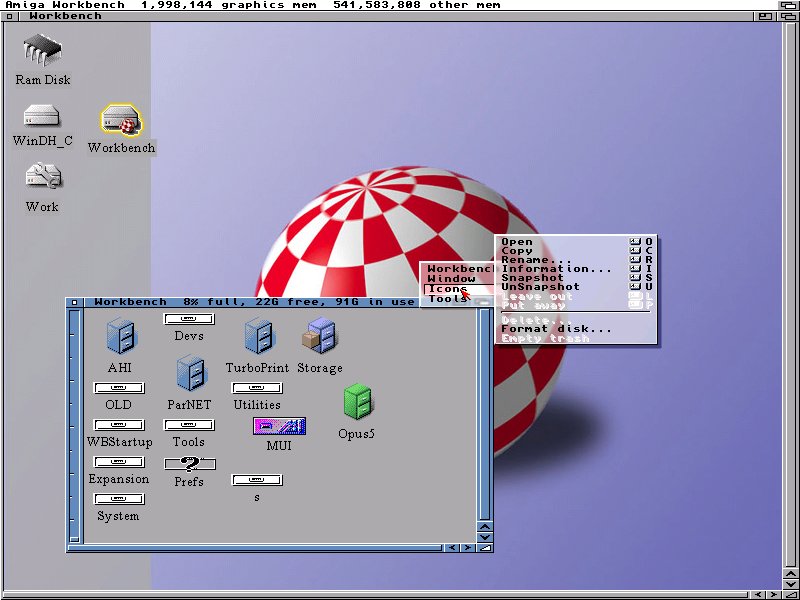Select Snapshot in the Icons menu
The height and width of the screenshot is (600, 800).
tap(576, 278)
